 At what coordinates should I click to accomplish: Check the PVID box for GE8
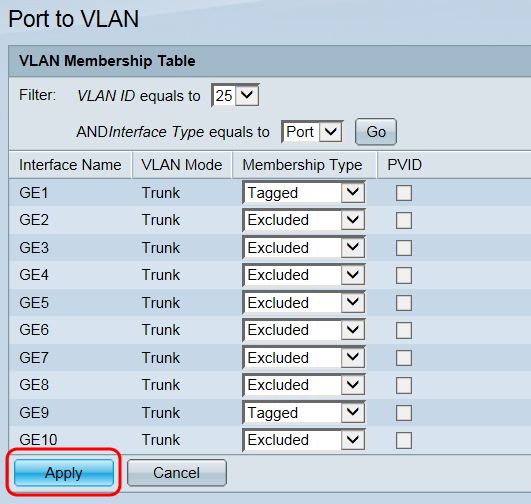[x=404, y=385]
